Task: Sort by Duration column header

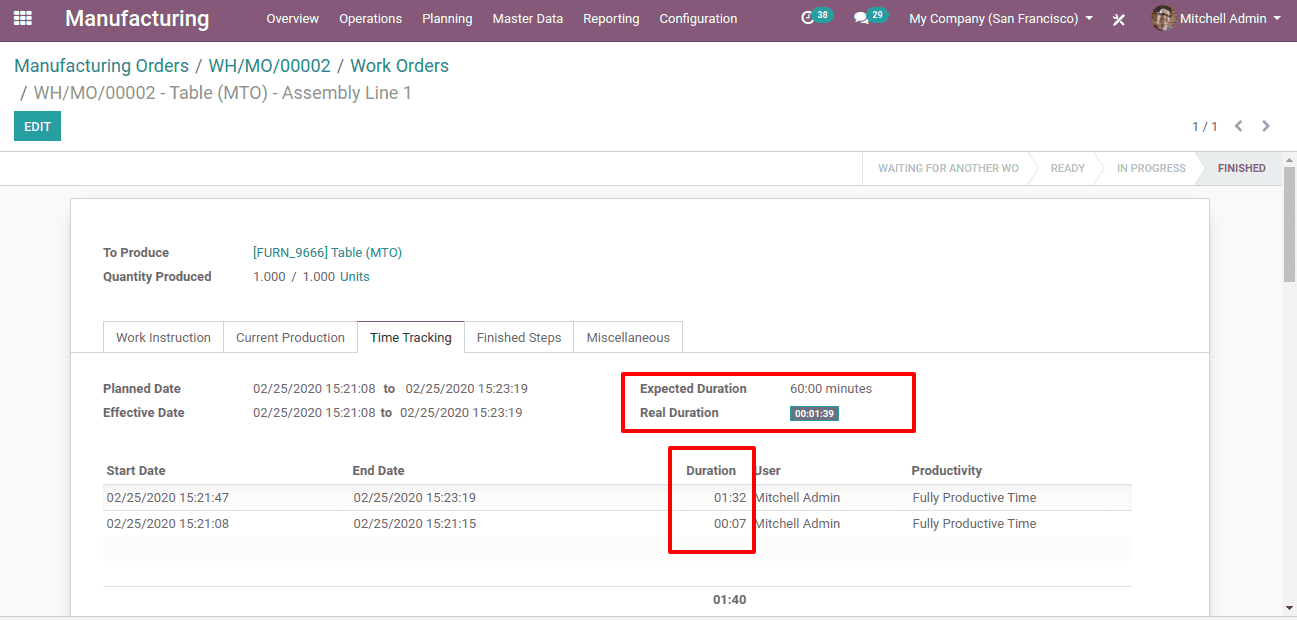Action: (x=711, y=470)
